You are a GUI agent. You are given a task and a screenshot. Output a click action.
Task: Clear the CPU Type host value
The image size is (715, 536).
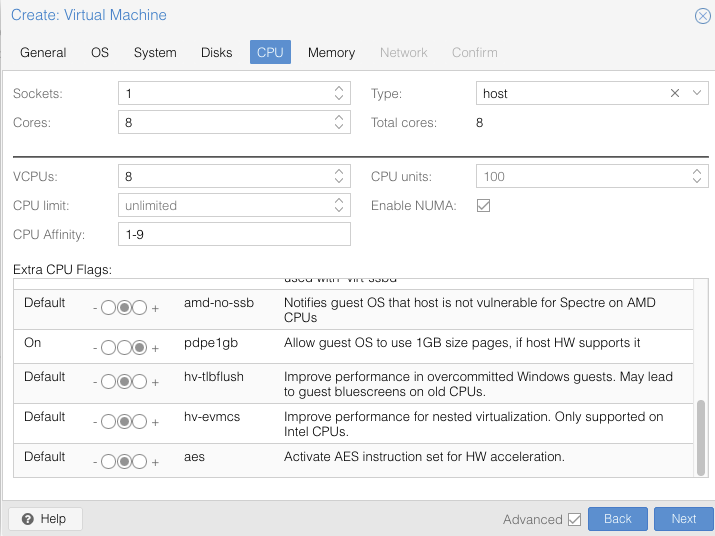click(675, 93)
